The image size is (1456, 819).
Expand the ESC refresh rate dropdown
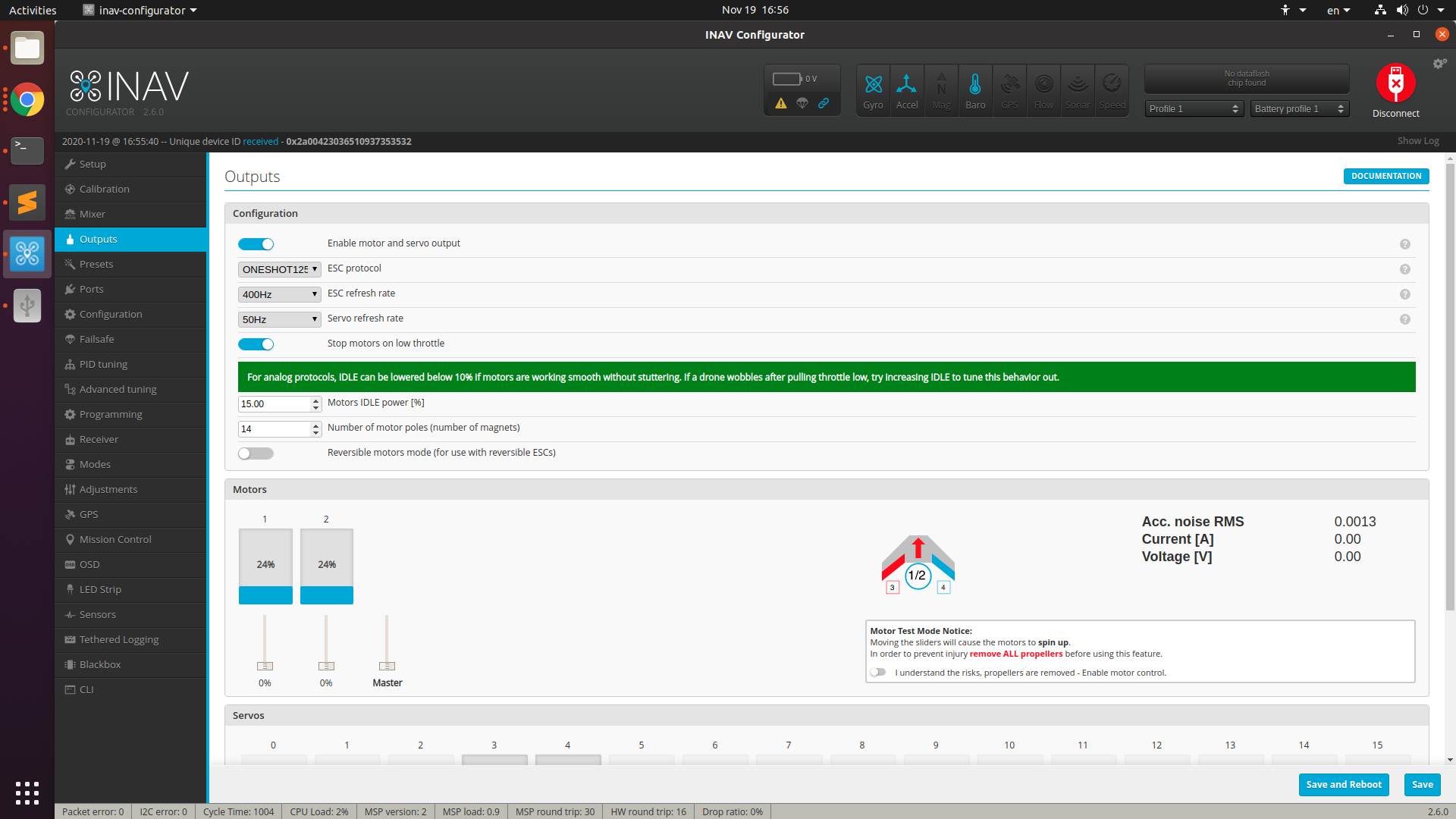tap(279, 294)
